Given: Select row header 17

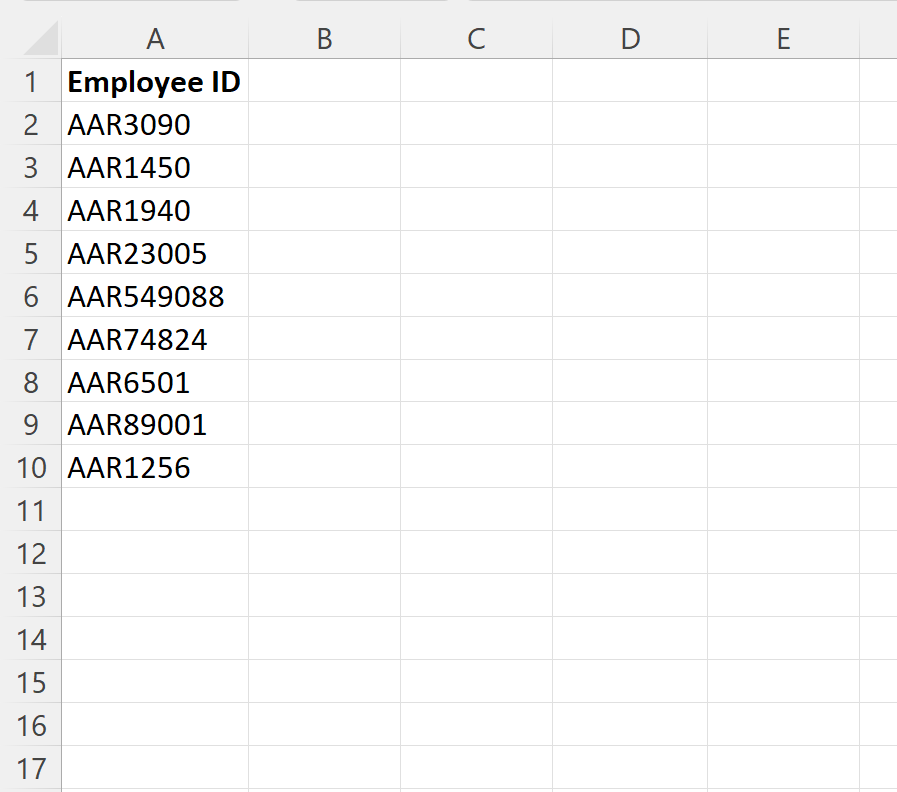Looking at the screenshot, I should [33, 769].
